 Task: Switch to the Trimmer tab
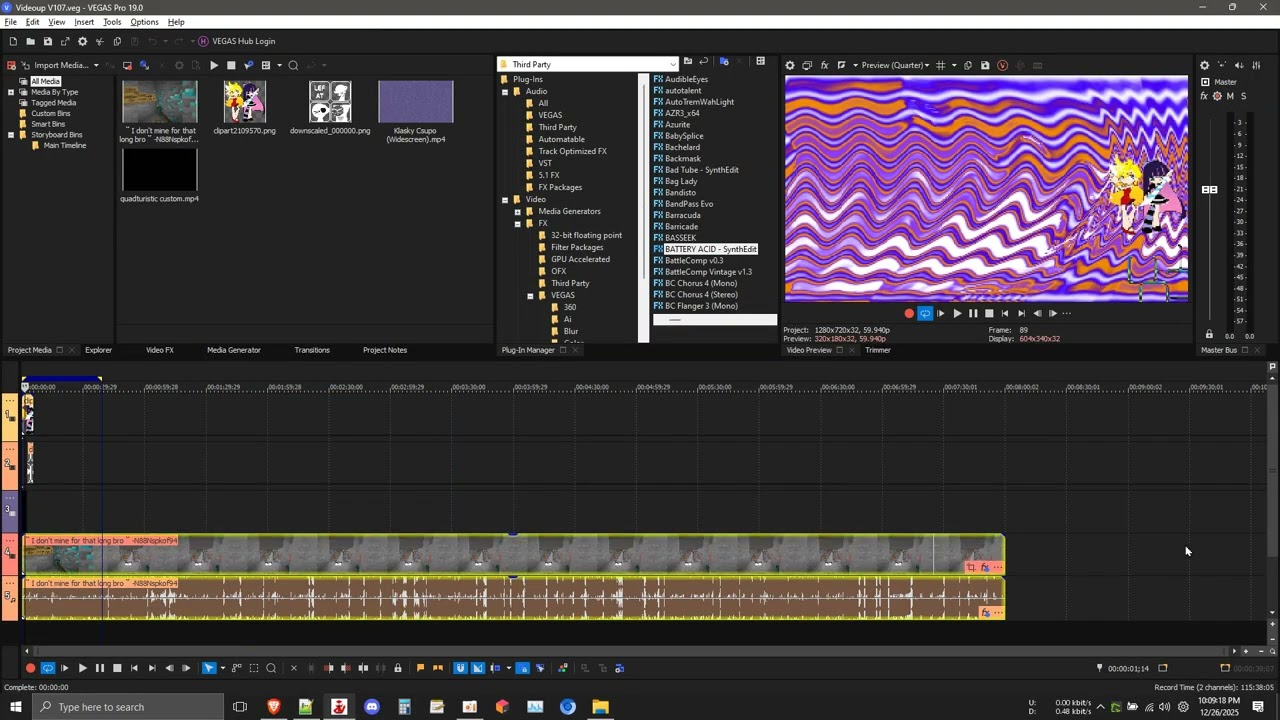[878, 350]
